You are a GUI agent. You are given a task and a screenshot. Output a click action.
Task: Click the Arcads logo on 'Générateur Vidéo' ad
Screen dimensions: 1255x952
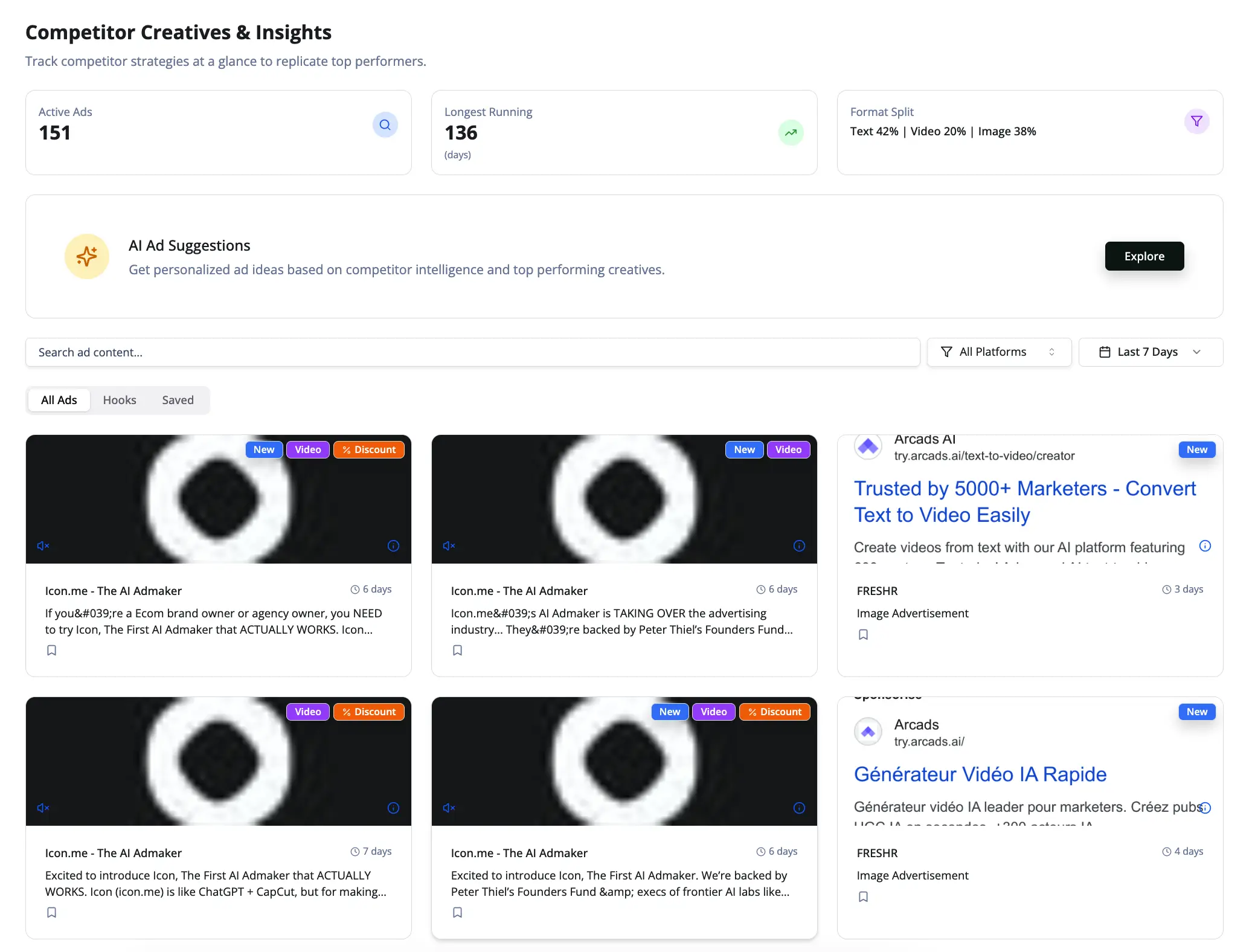pyautogui.click(x=868, y=732)
